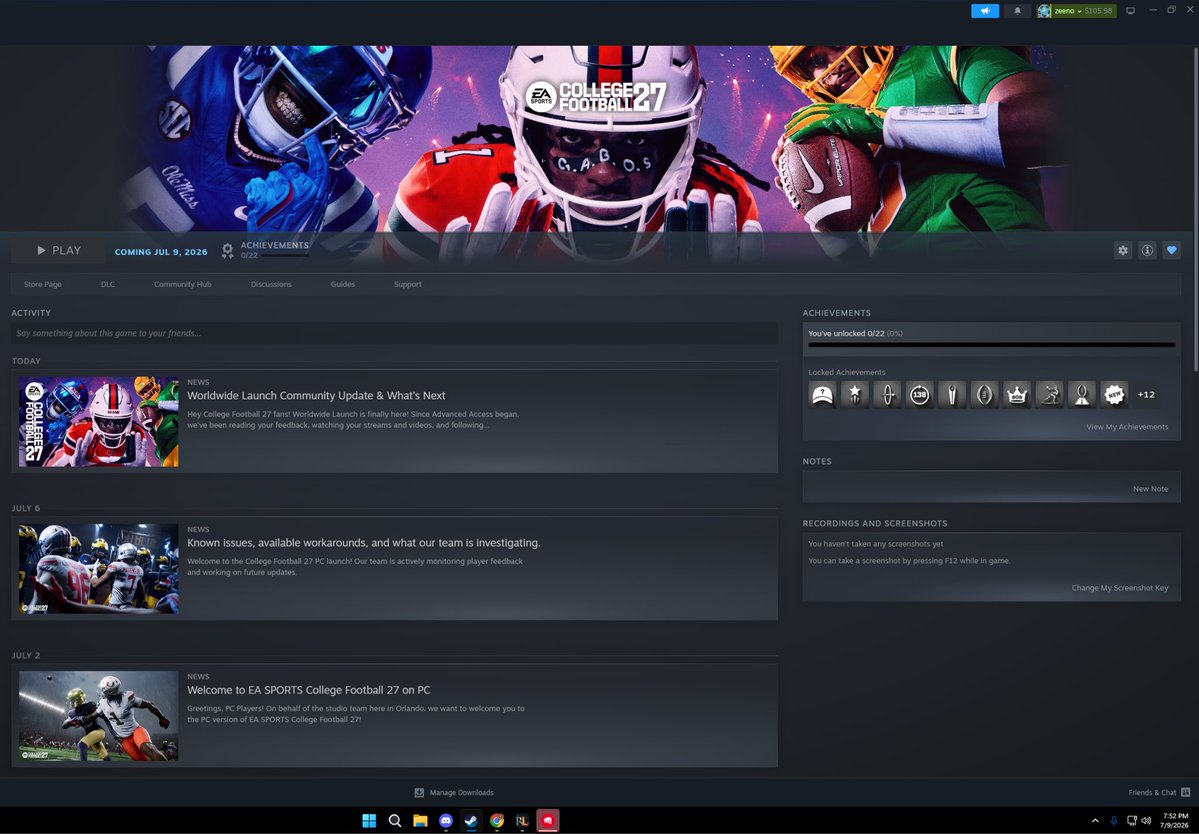
Task: Select the crown achievement icon
Action: click(x=1017, y=394)
